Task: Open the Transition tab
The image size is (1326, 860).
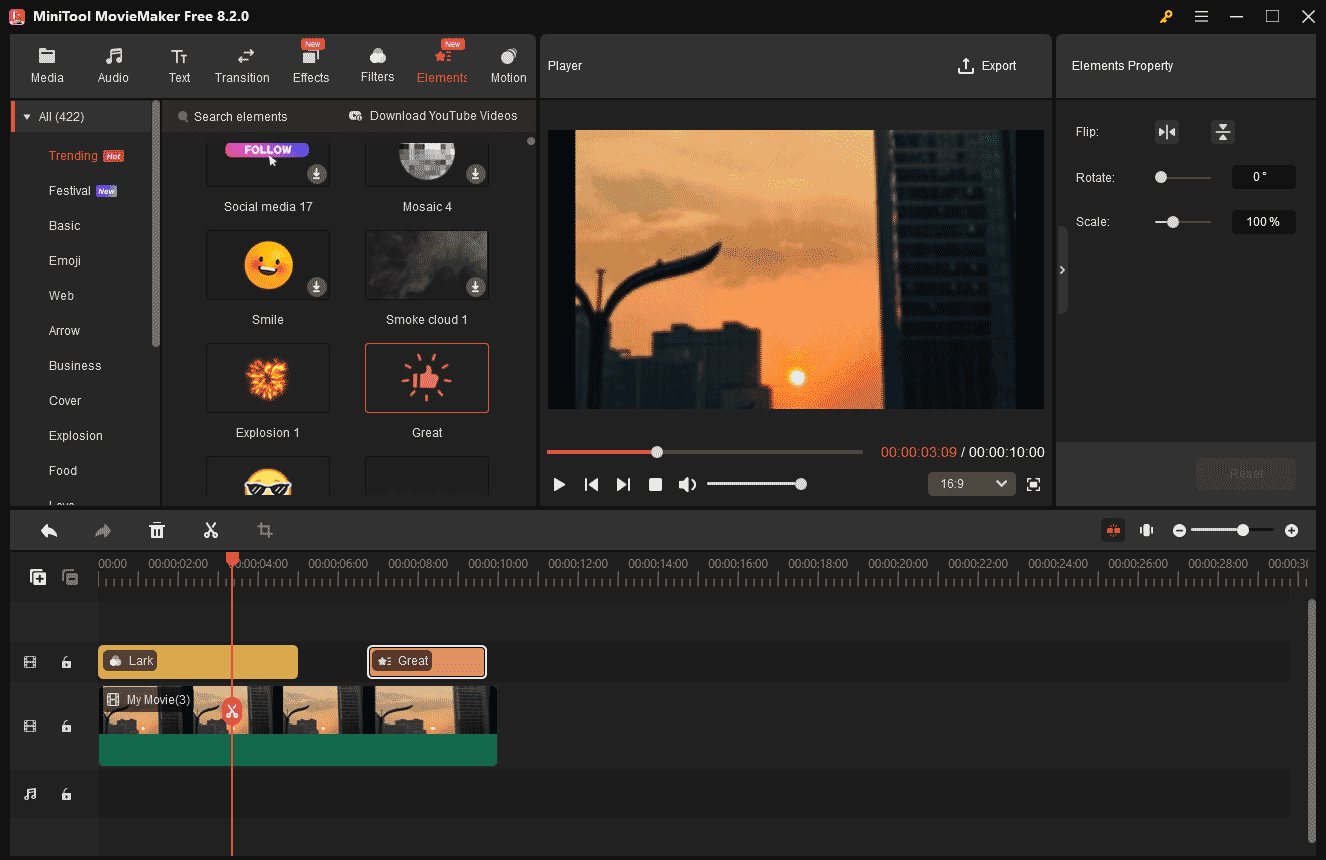Action: click(x=242, y=65)
